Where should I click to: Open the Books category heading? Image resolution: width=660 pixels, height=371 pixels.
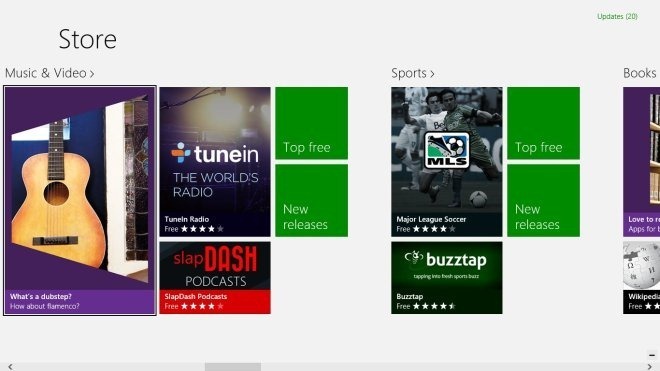pos(641,73)
